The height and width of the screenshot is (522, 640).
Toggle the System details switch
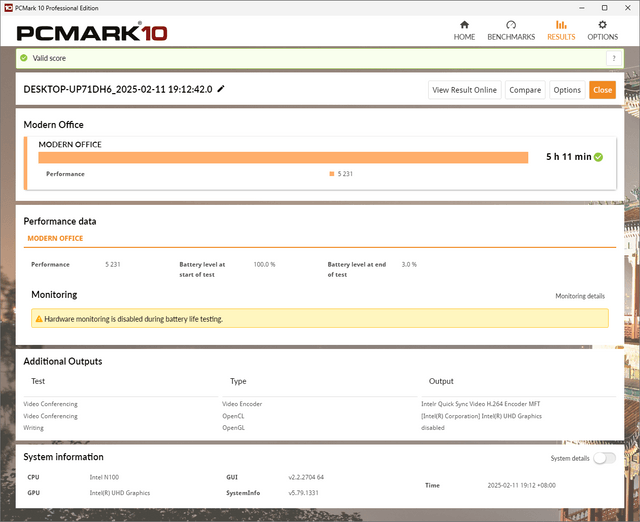pyautogui.click(x=604, y=458)
